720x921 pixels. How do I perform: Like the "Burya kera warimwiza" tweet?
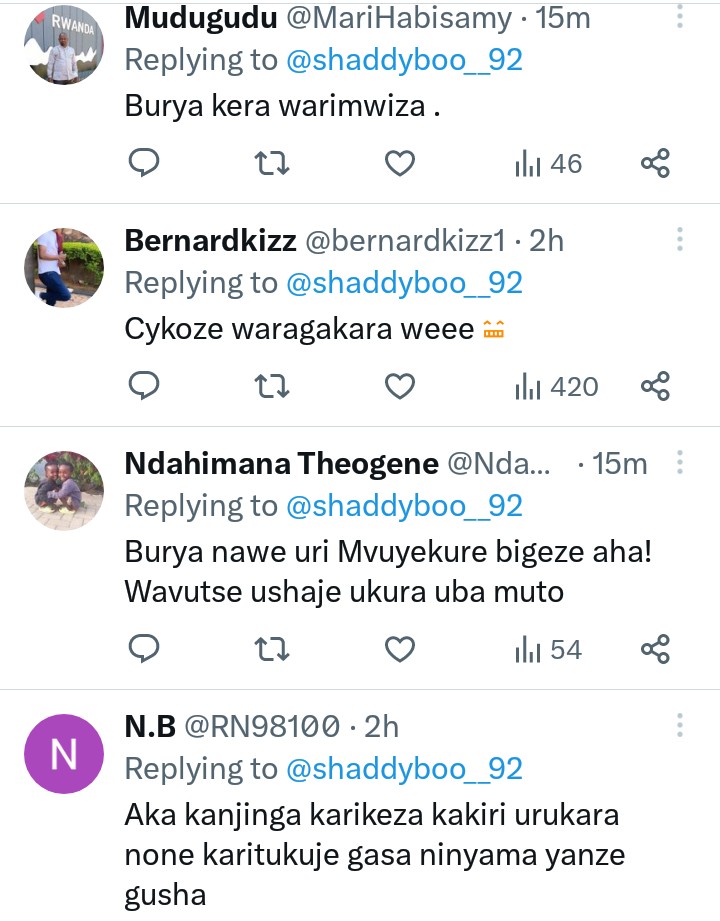[400, 163]
